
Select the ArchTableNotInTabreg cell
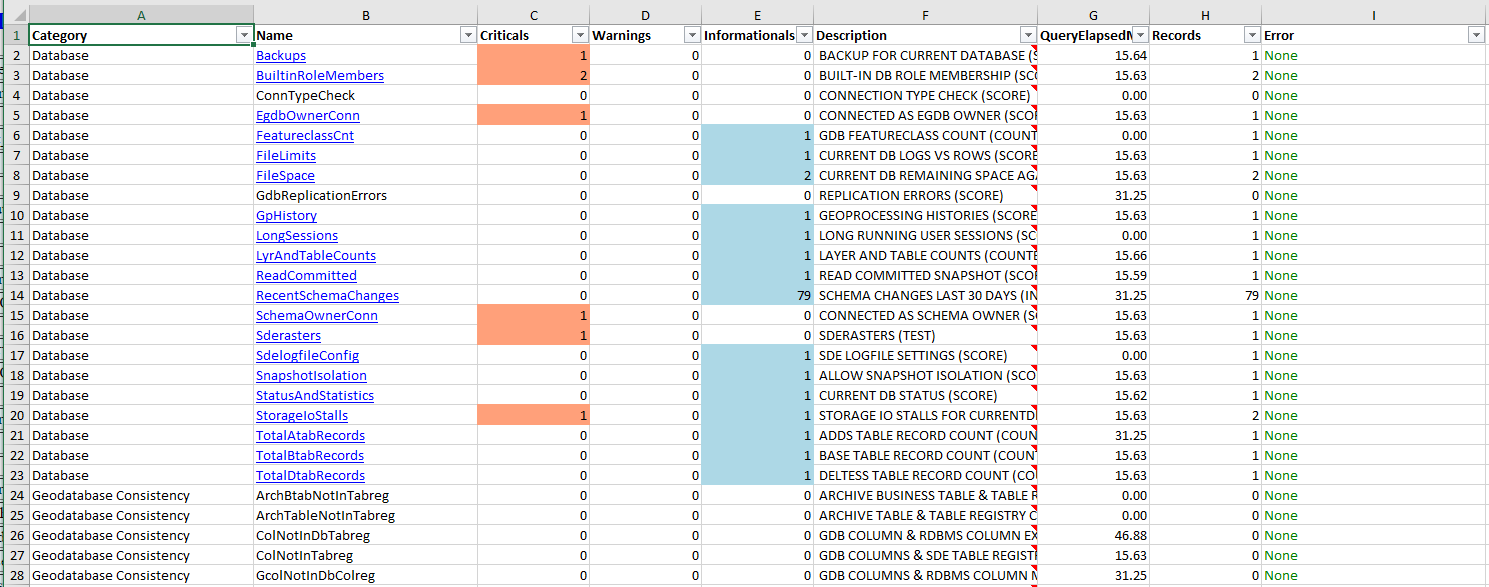365,515
